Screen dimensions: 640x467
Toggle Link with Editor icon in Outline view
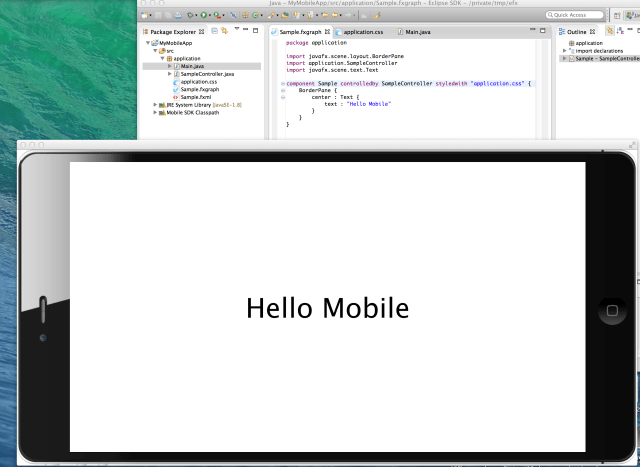[610, 30]
